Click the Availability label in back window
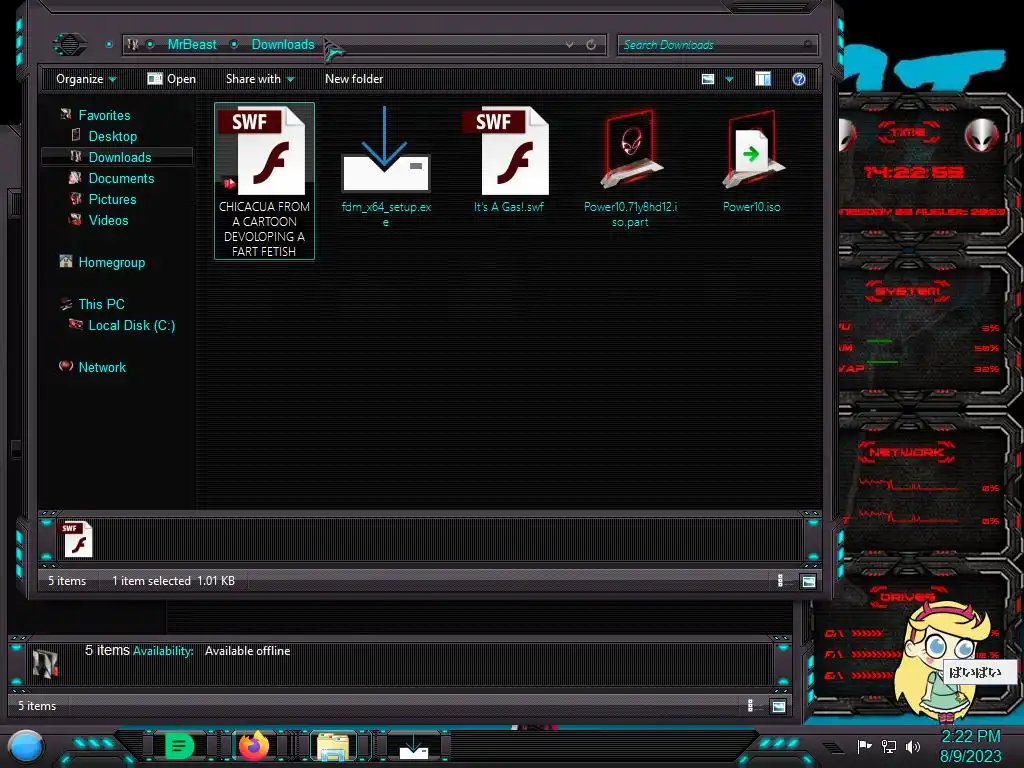The width and height of the screenshot is (1024, 768). (163, 651)
